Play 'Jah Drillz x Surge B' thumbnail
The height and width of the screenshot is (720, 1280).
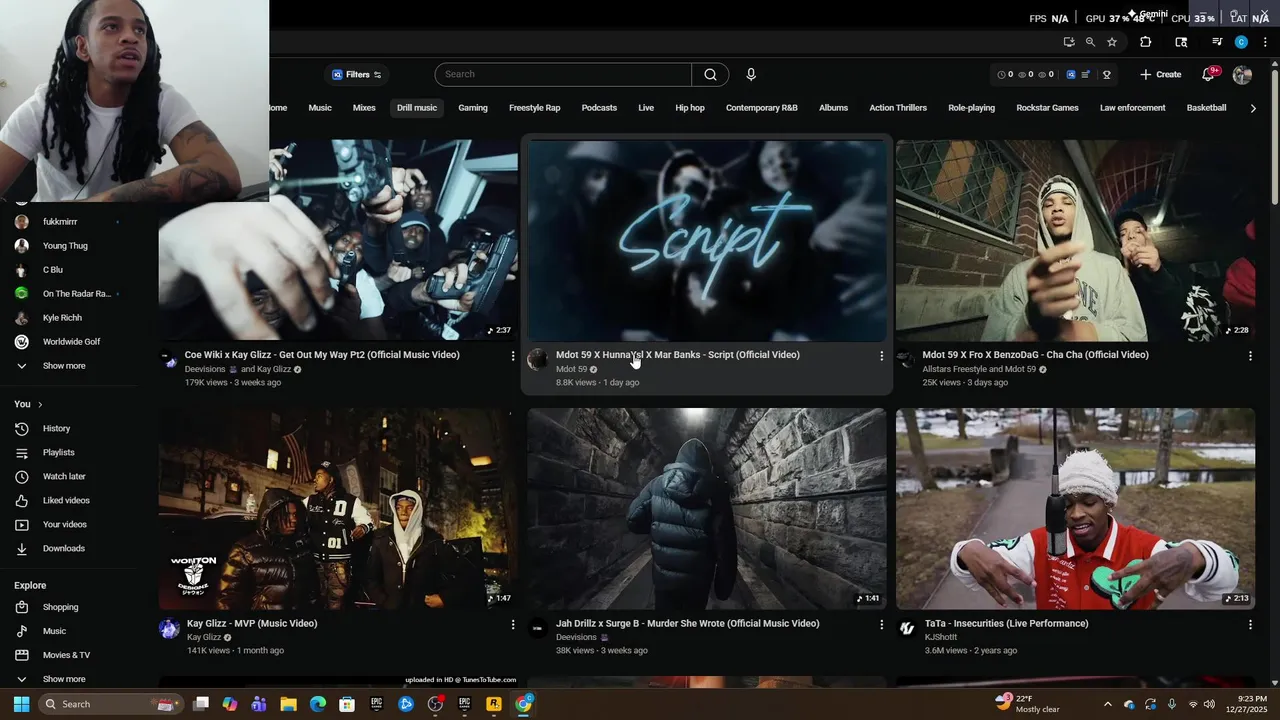pyautogui.click(x=707, y=508)
